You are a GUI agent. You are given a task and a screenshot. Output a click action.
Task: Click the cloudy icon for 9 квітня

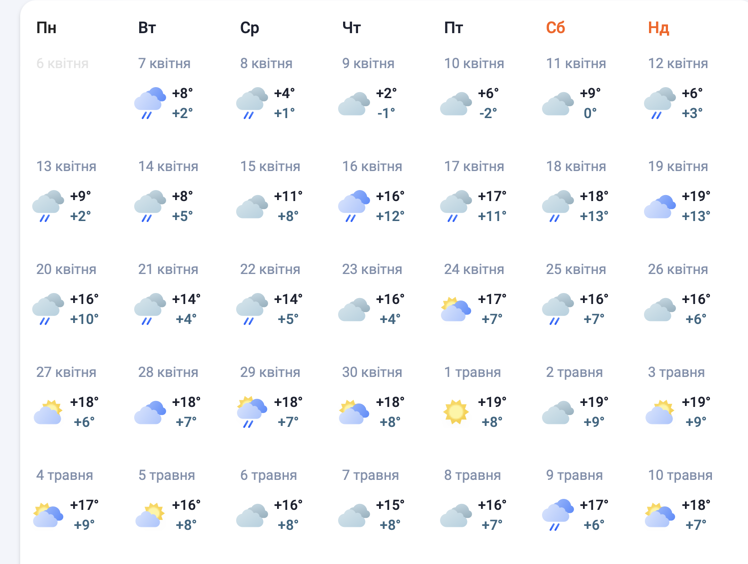coord(354,103)
